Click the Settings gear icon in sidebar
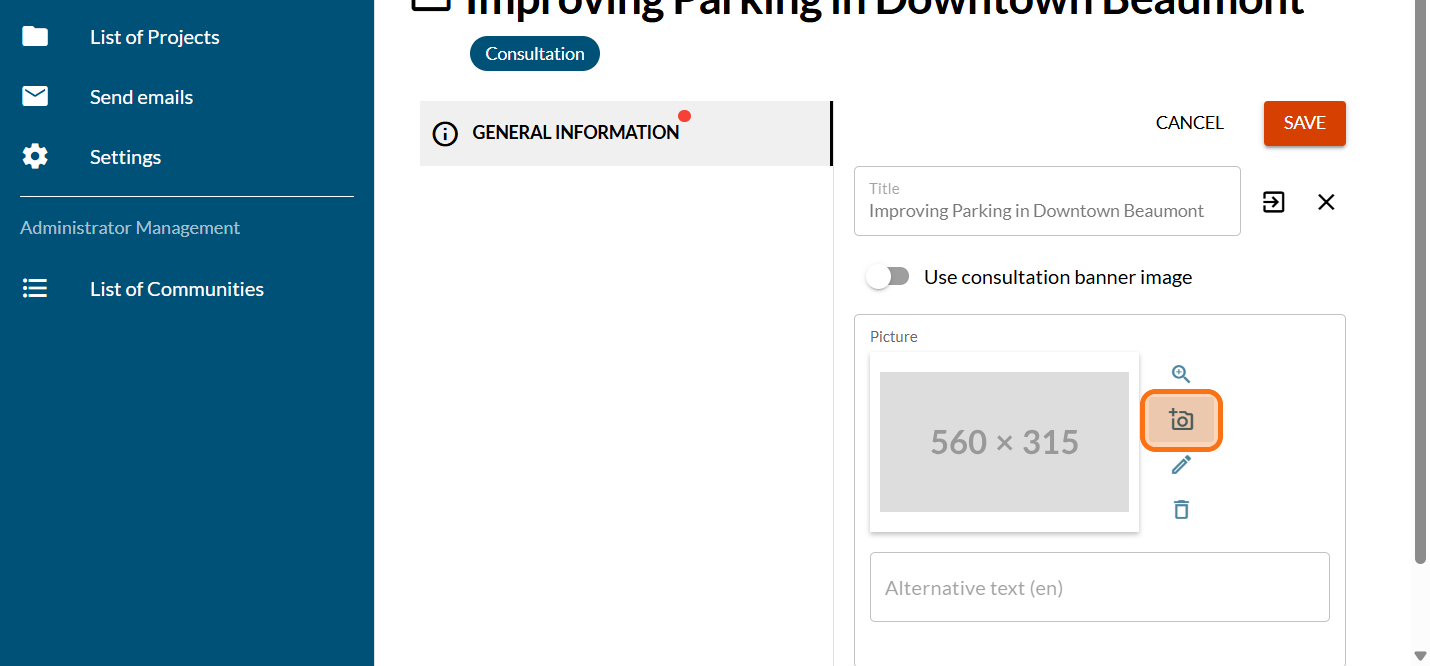This screenshot has height=666, width=1430. tap(35, 157)
